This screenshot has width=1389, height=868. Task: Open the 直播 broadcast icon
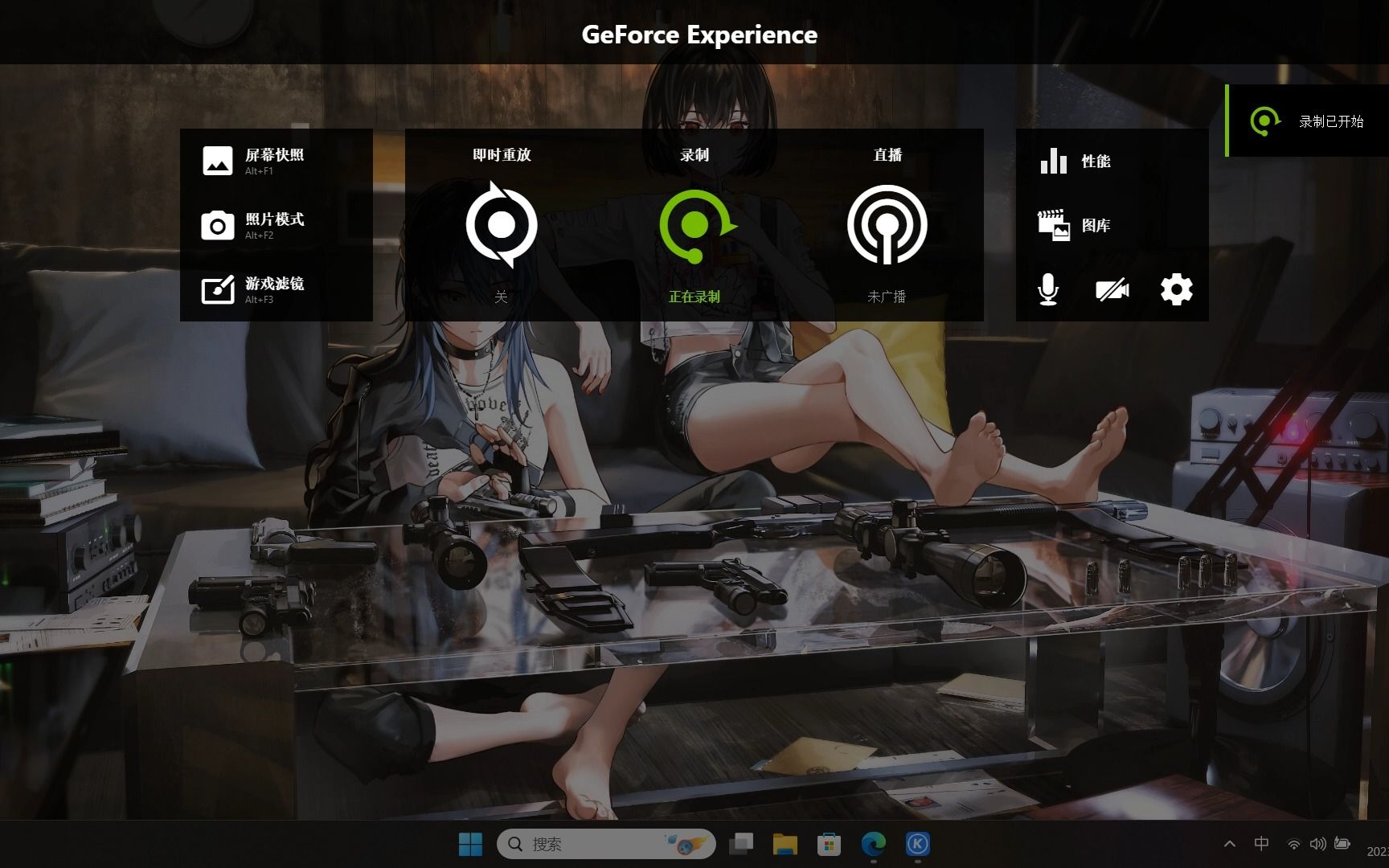887,225
